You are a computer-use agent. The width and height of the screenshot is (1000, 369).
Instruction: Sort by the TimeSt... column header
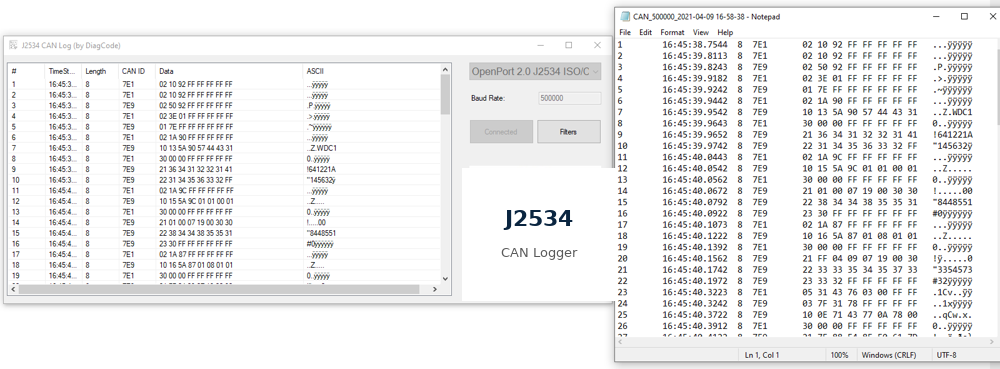pos(63,71)
